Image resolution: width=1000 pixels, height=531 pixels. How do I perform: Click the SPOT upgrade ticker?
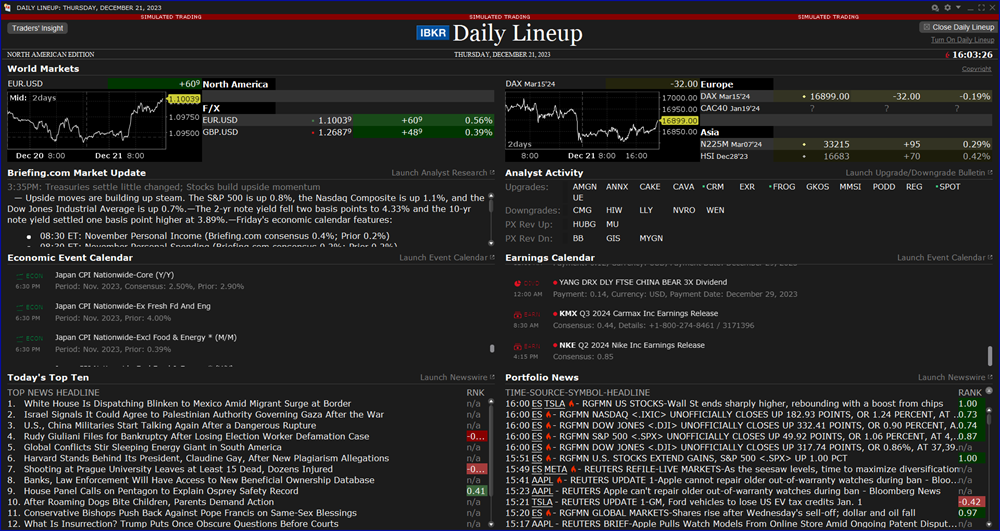(950, 187)
